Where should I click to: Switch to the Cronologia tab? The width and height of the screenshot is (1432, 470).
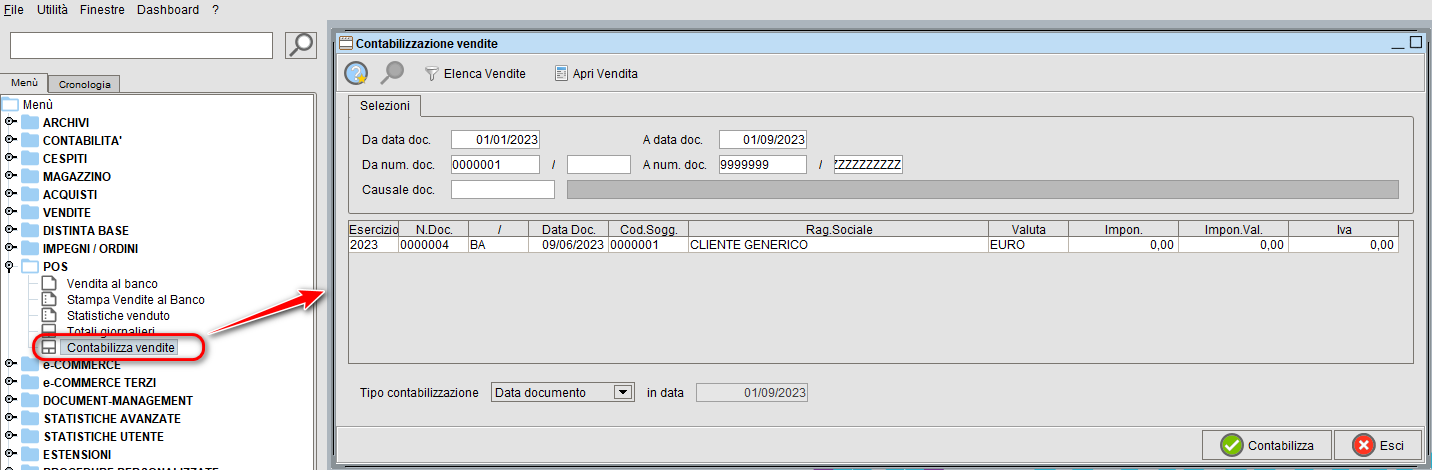84,84
